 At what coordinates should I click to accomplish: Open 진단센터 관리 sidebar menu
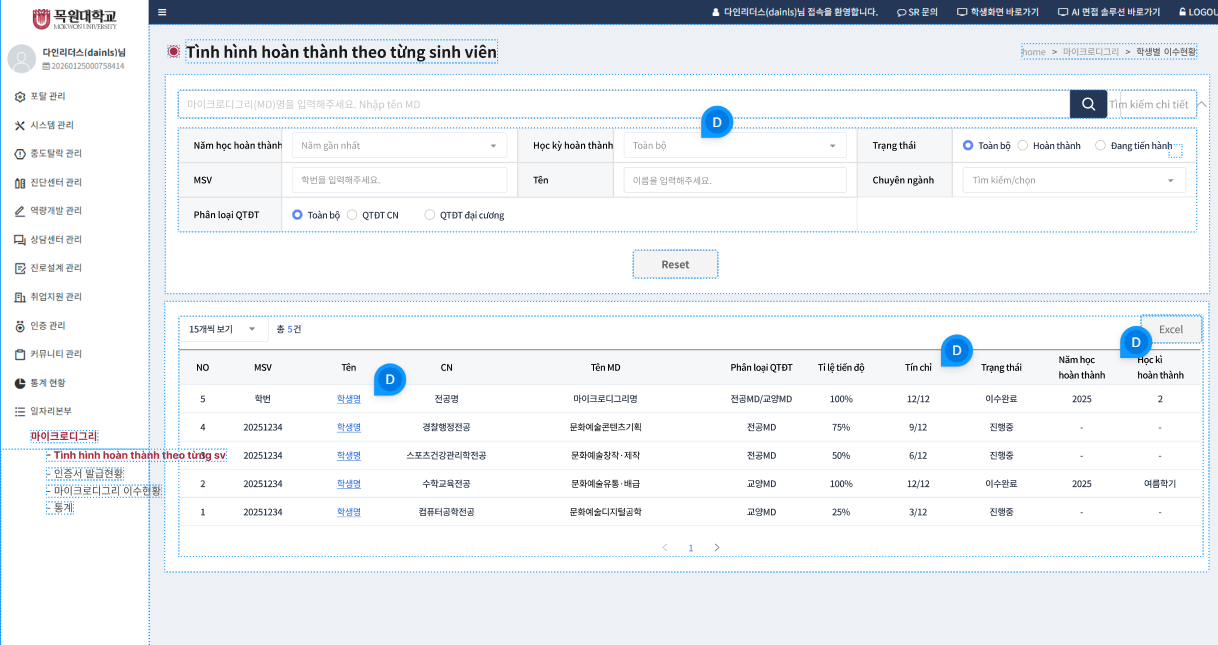point(55,182)
